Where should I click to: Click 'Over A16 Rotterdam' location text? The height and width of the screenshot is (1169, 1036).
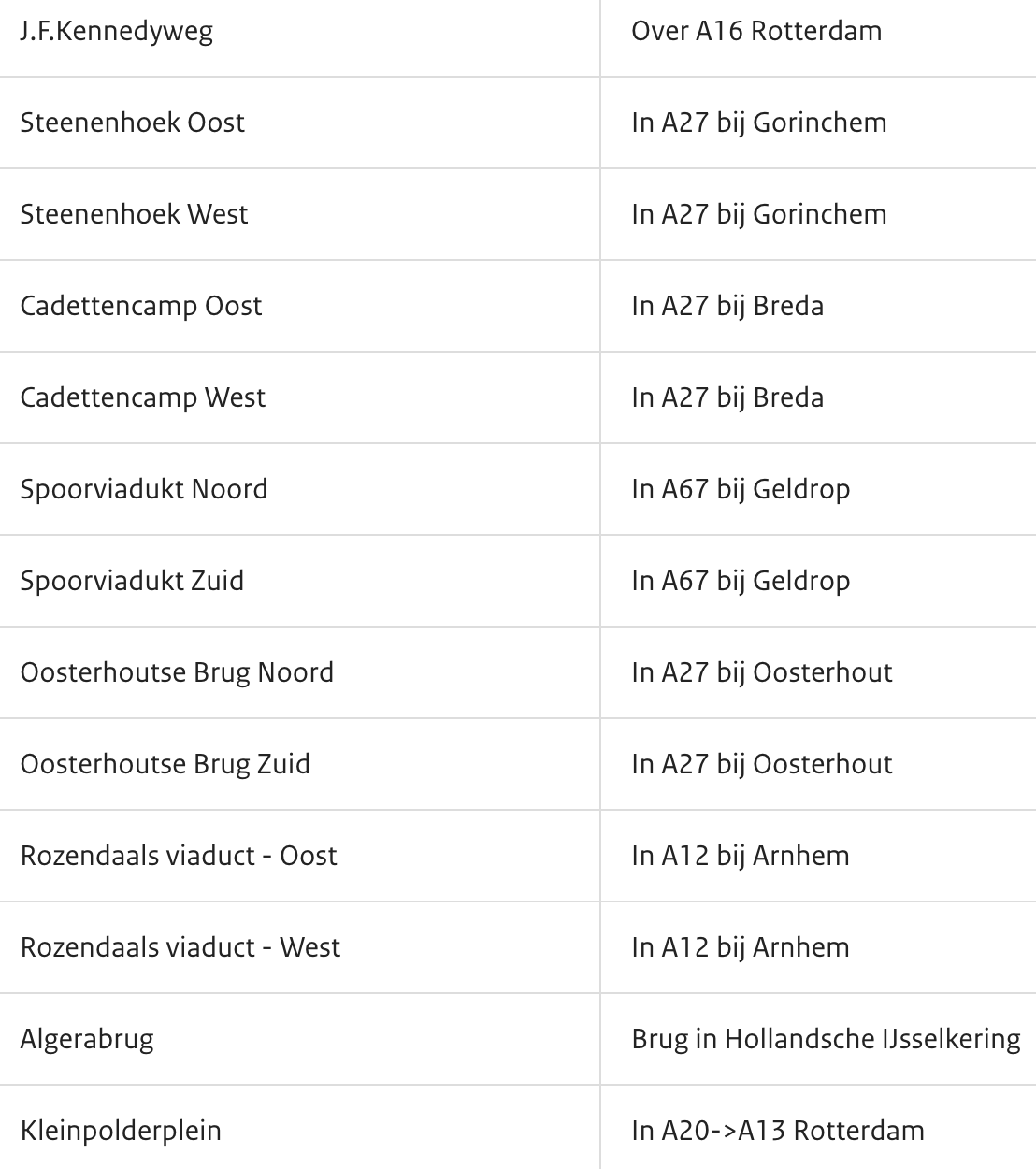(x=756, y=31)
